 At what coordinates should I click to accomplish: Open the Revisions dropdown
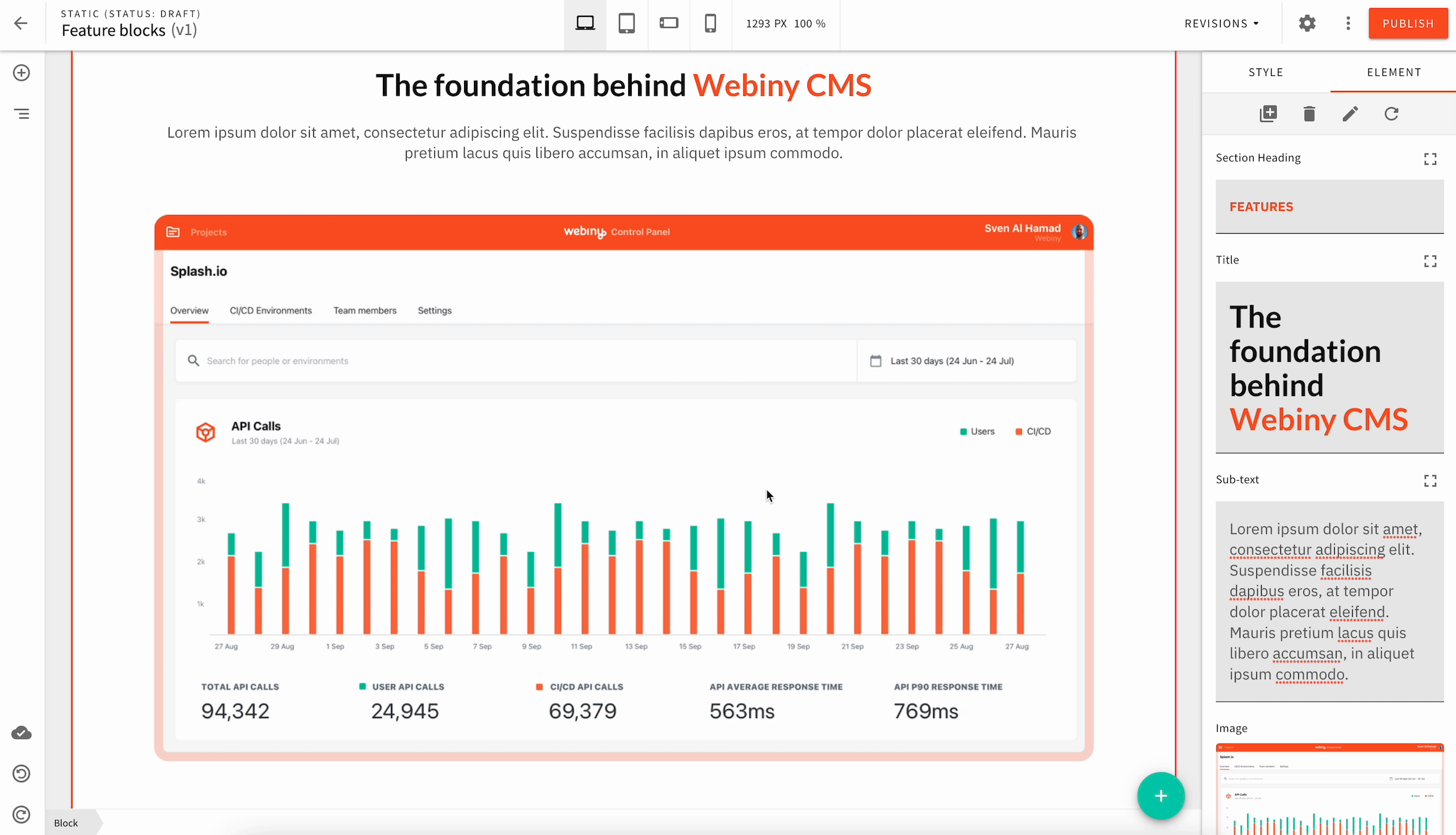click(x=1222, y=23)
